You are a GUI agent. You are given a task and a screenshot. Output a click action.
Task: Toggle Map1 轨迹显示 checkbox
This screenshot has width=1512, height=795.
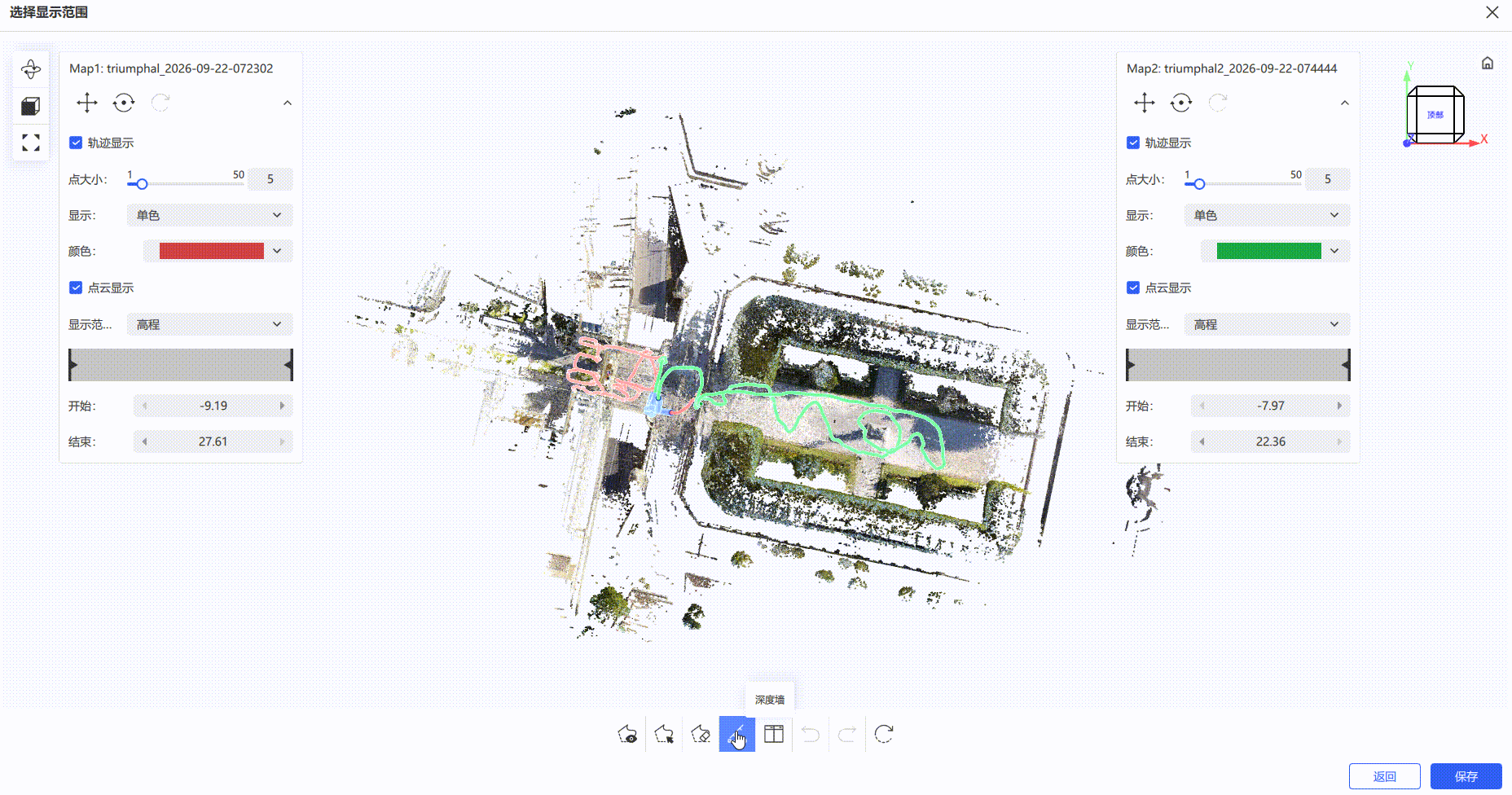coord(76,143)
